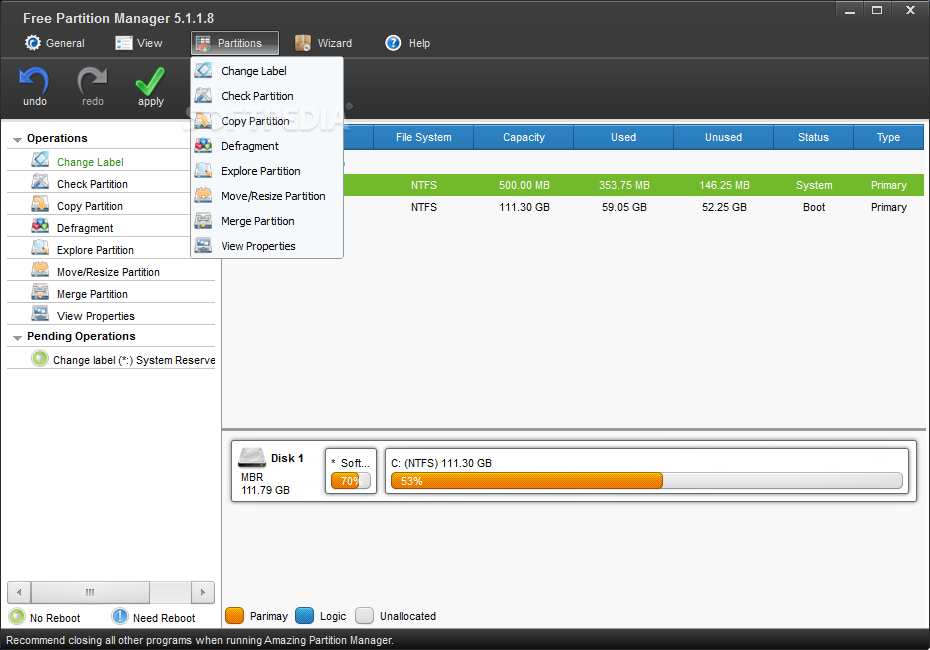930x650 pixels.
Task: Select the 500.00 MB capacity cell
Action: point(524,185)
